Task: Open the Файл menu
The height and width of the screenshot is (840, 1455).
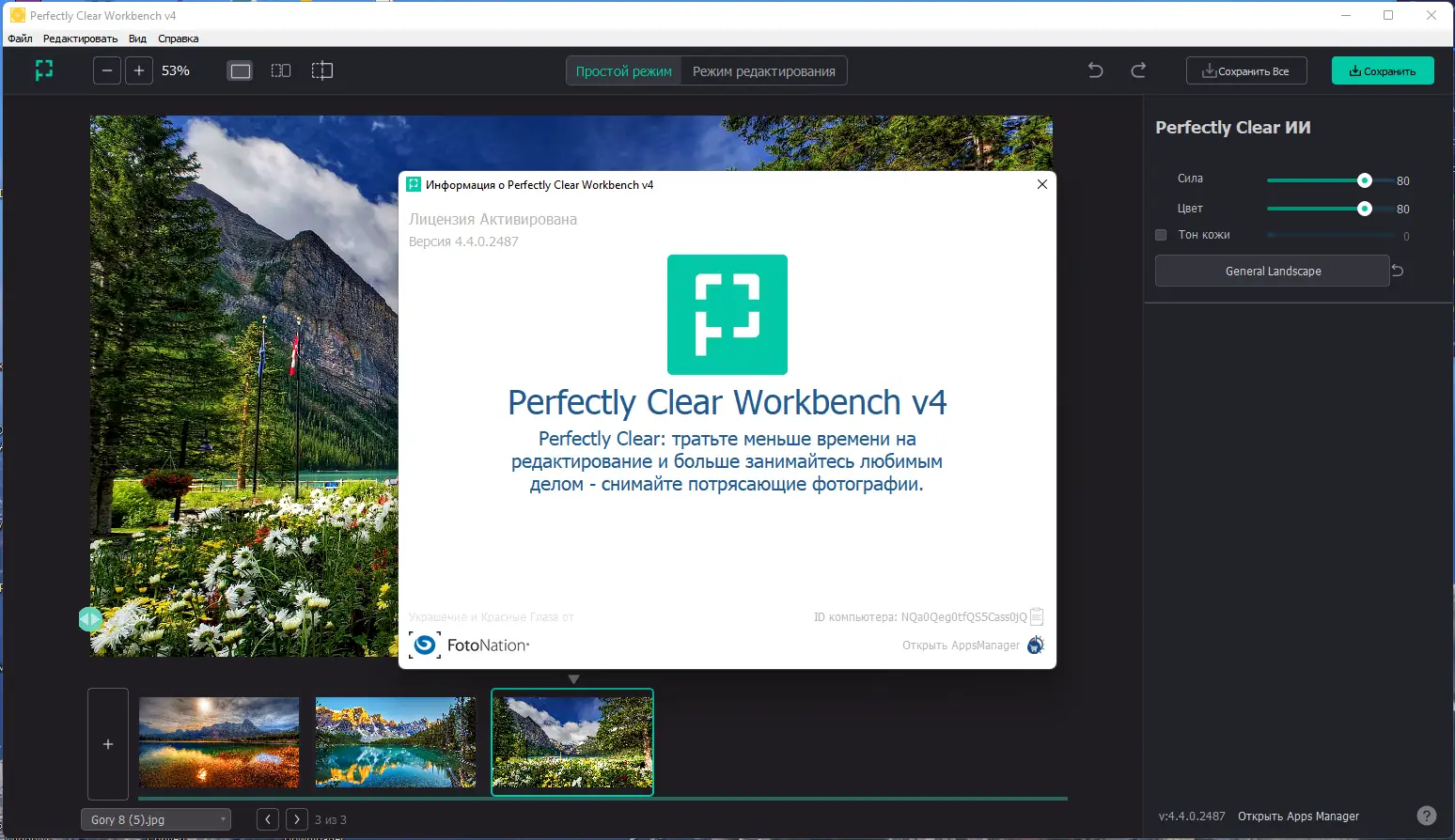Action: click(20, 39)
